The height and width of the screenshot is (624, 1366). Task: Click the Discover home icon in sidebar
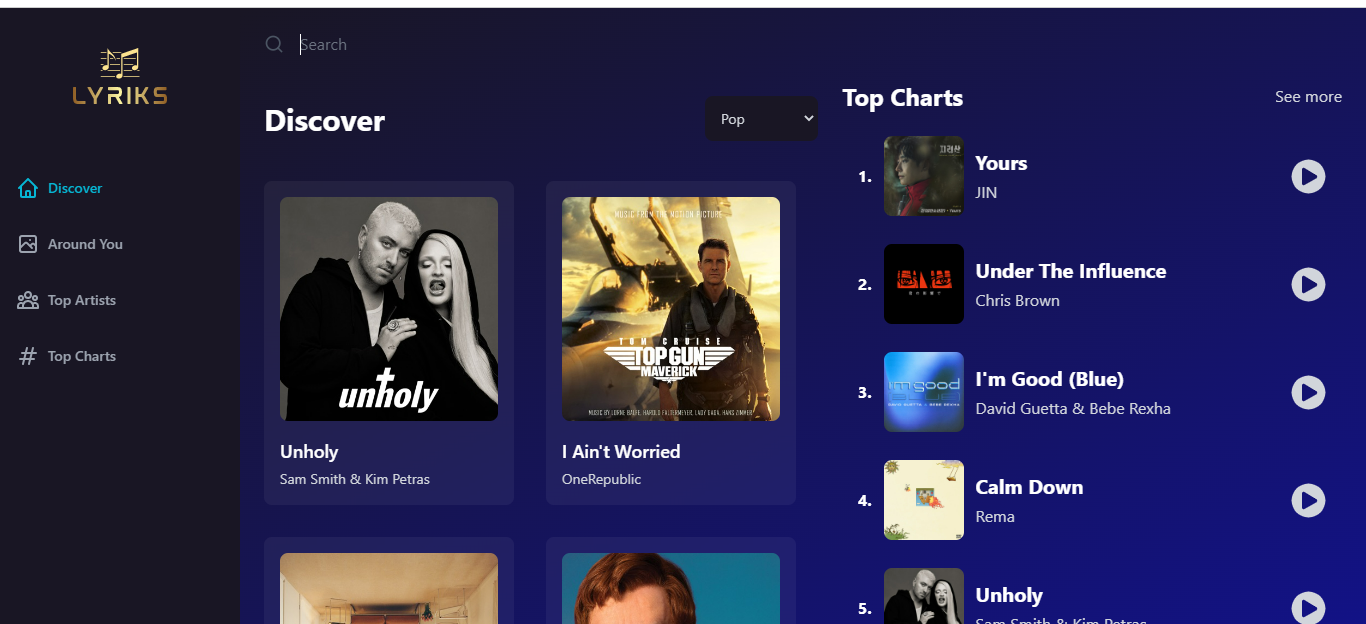point(28,188)
